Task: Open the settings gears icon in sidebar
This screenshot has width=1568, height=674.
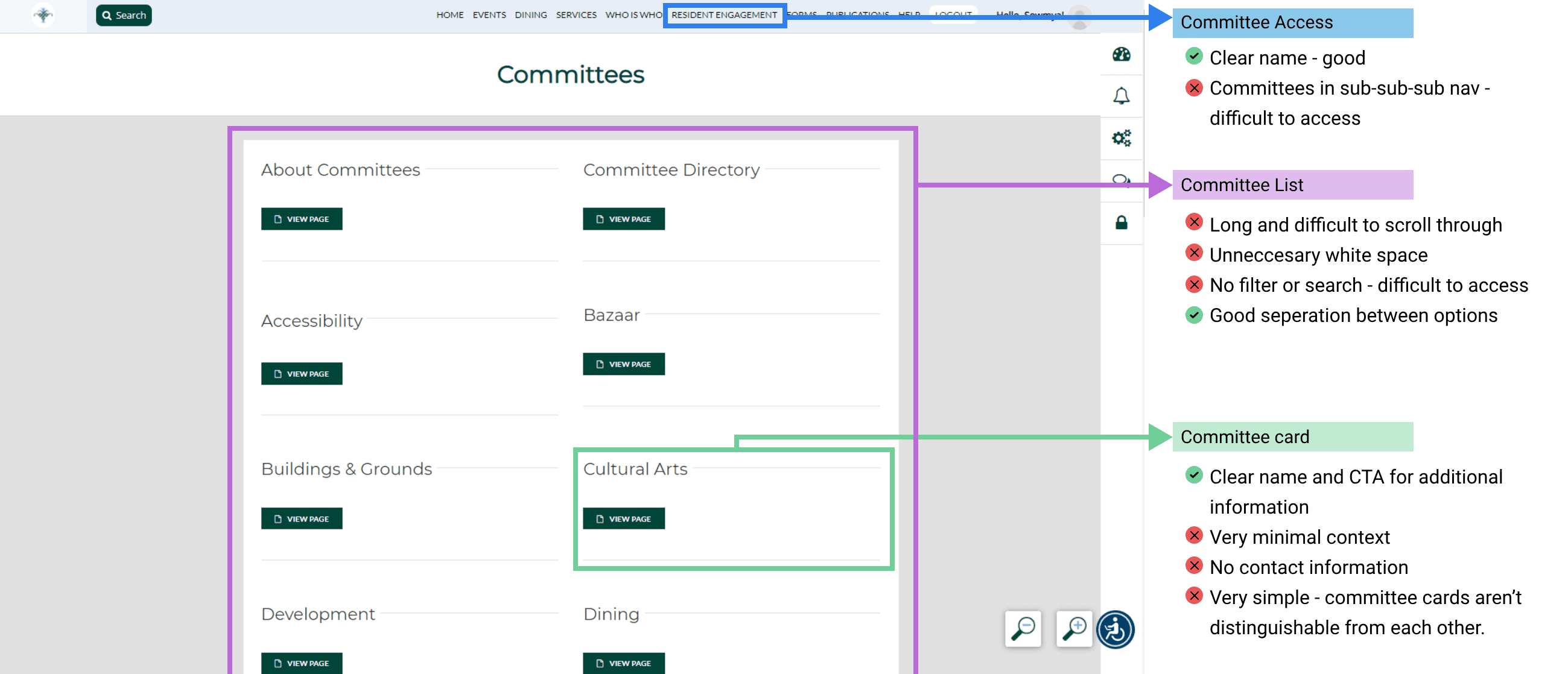Action: coord(1120,138)
